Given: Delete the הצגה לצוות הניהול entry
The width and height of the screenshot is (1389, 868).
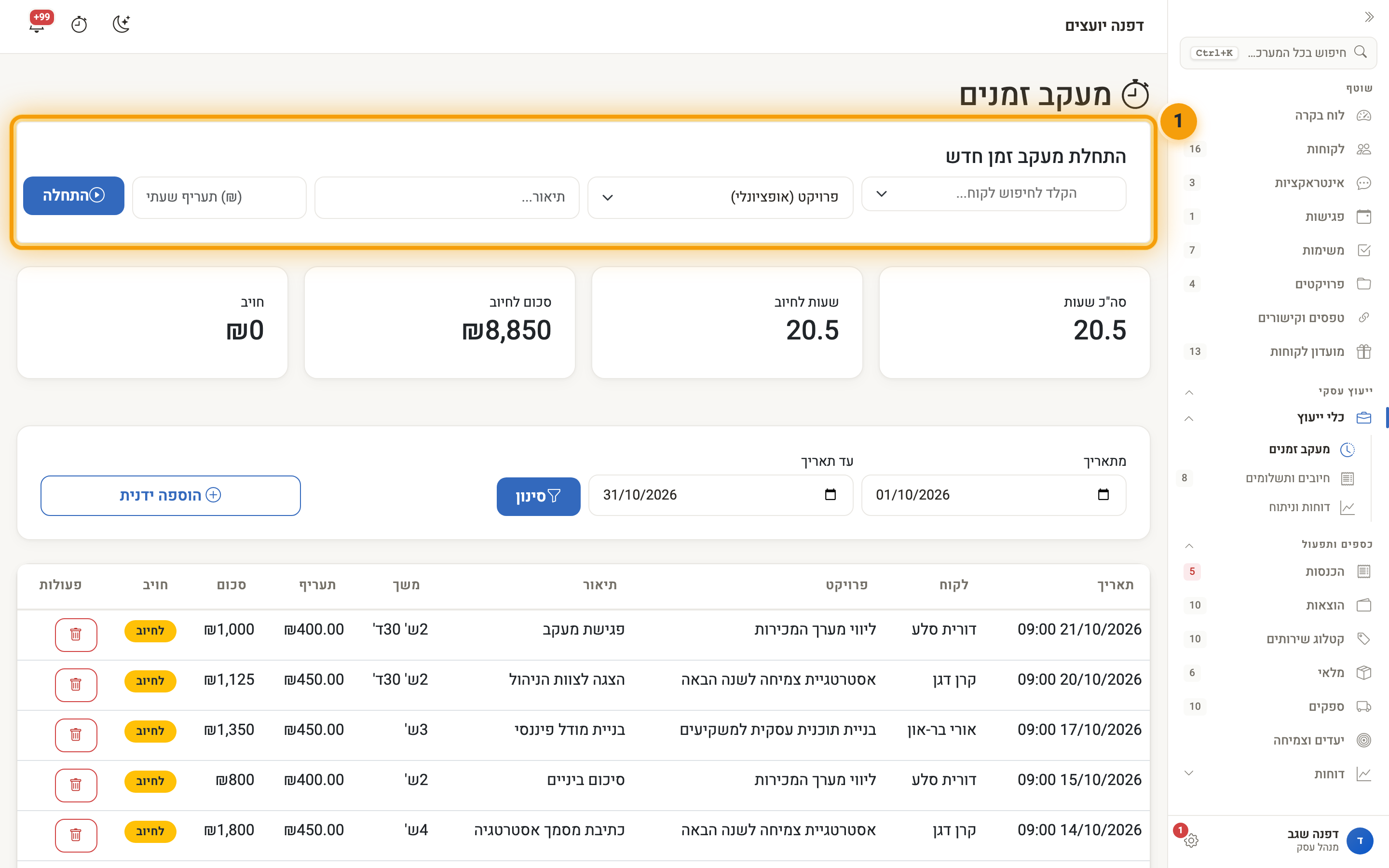Looking at the screenshot, I should click(x=76, y=684).
